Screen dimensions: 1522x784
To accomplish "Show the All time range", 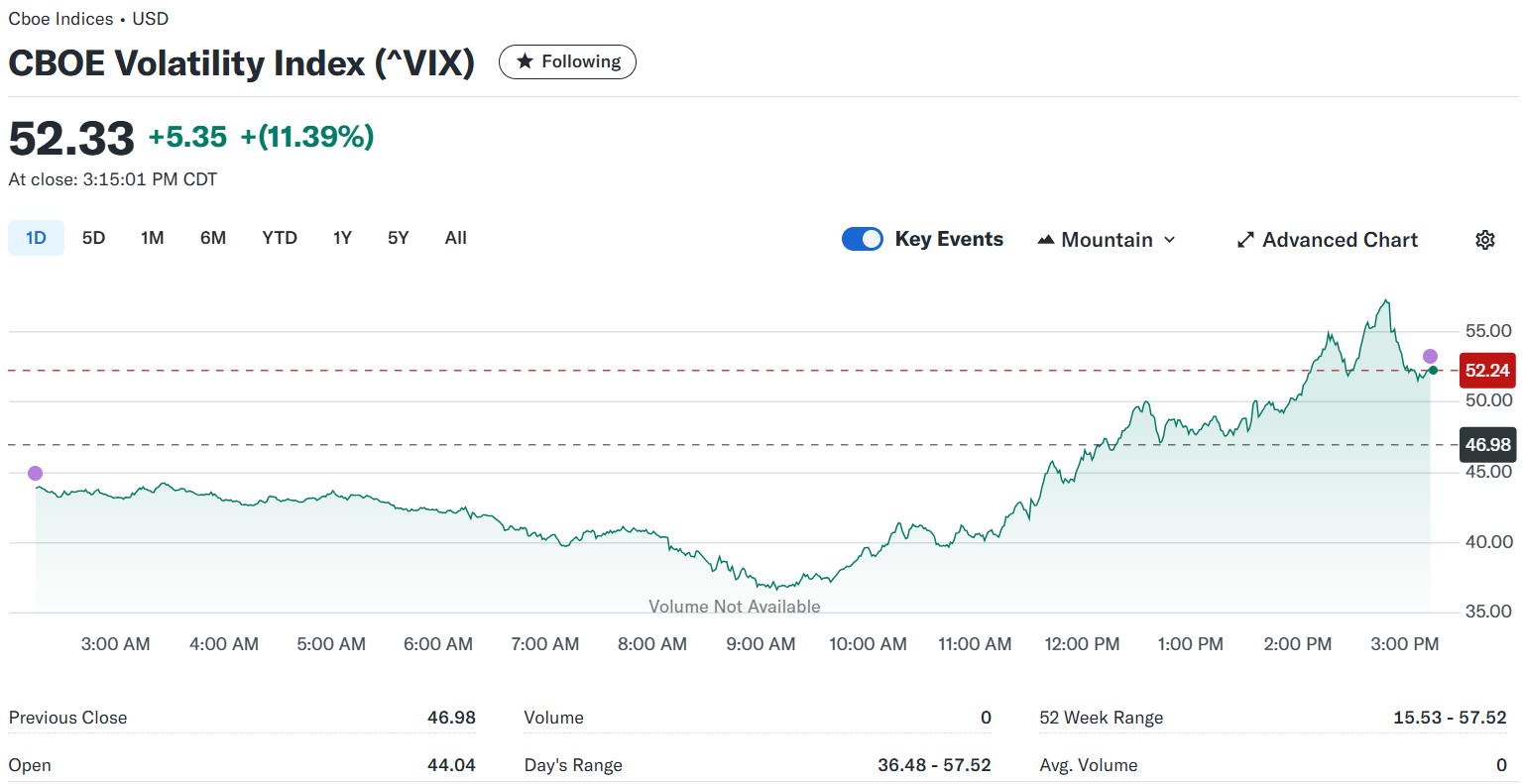I will tap(456, 238).
